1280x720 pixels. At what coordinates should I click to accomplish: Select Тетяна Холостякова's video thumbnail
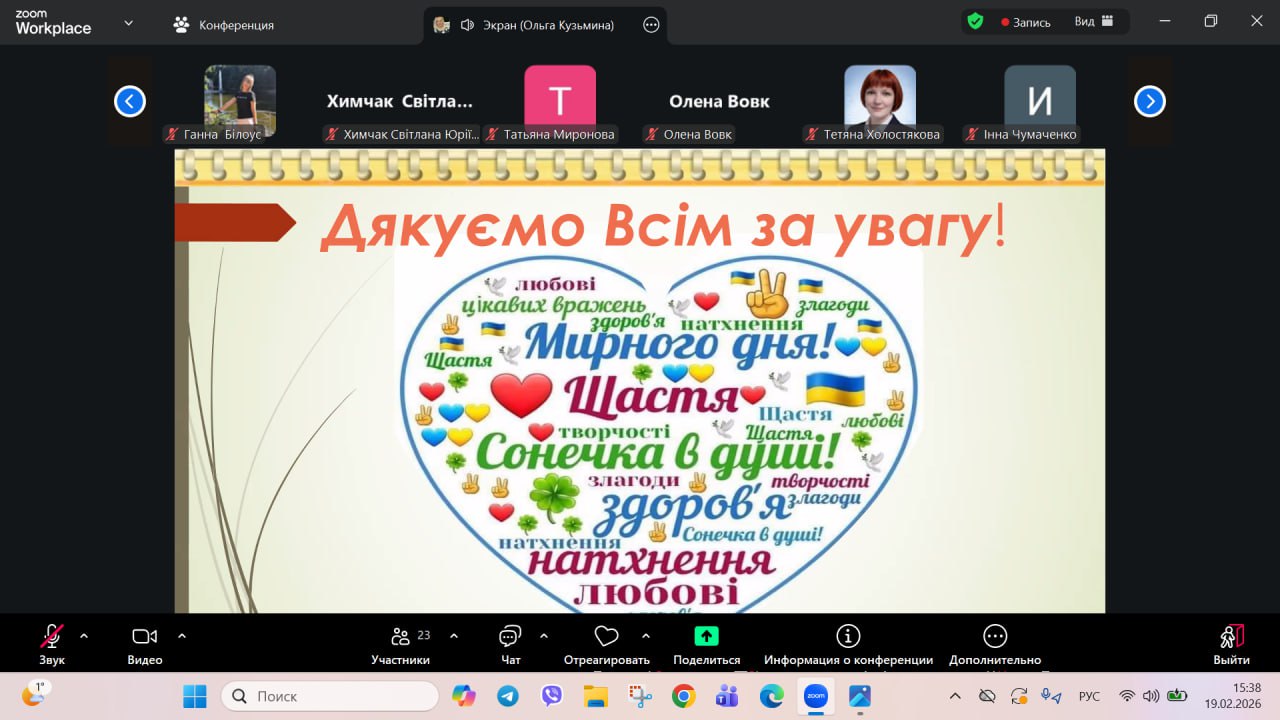[x=879, y=98]
